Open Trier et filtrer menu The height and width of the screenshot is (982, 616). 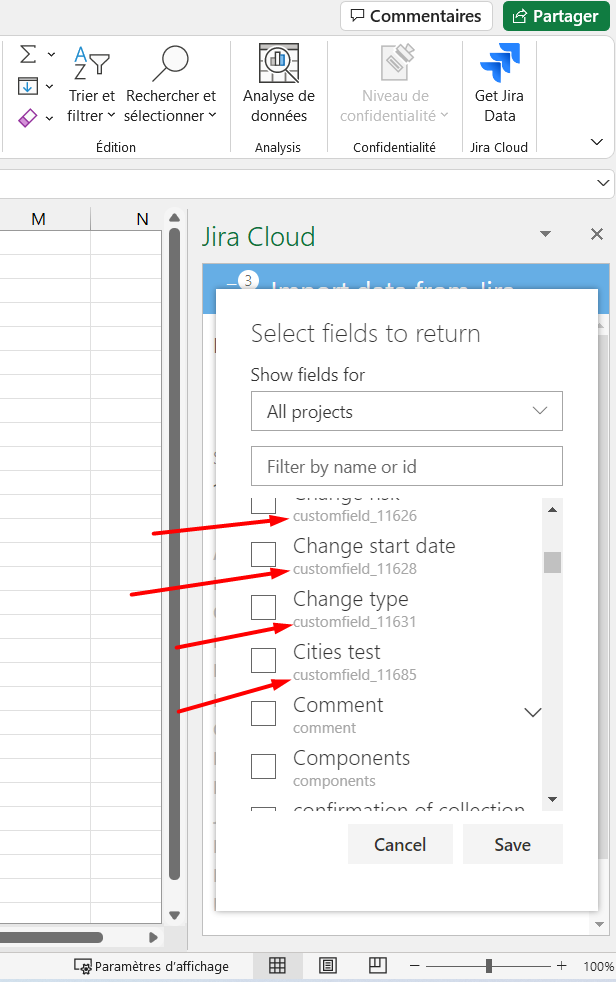pyautogui.click(x=91, y=84)
